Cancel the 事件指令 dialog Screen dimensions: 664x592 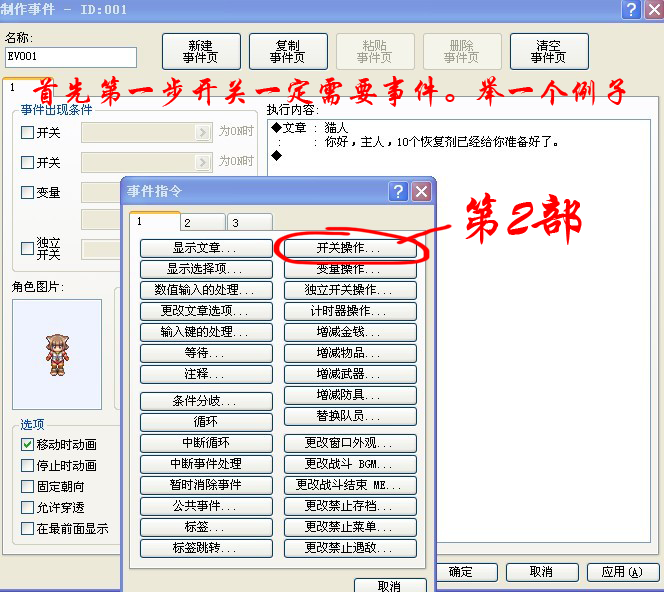pyautogui.click(x=390, y=585)
